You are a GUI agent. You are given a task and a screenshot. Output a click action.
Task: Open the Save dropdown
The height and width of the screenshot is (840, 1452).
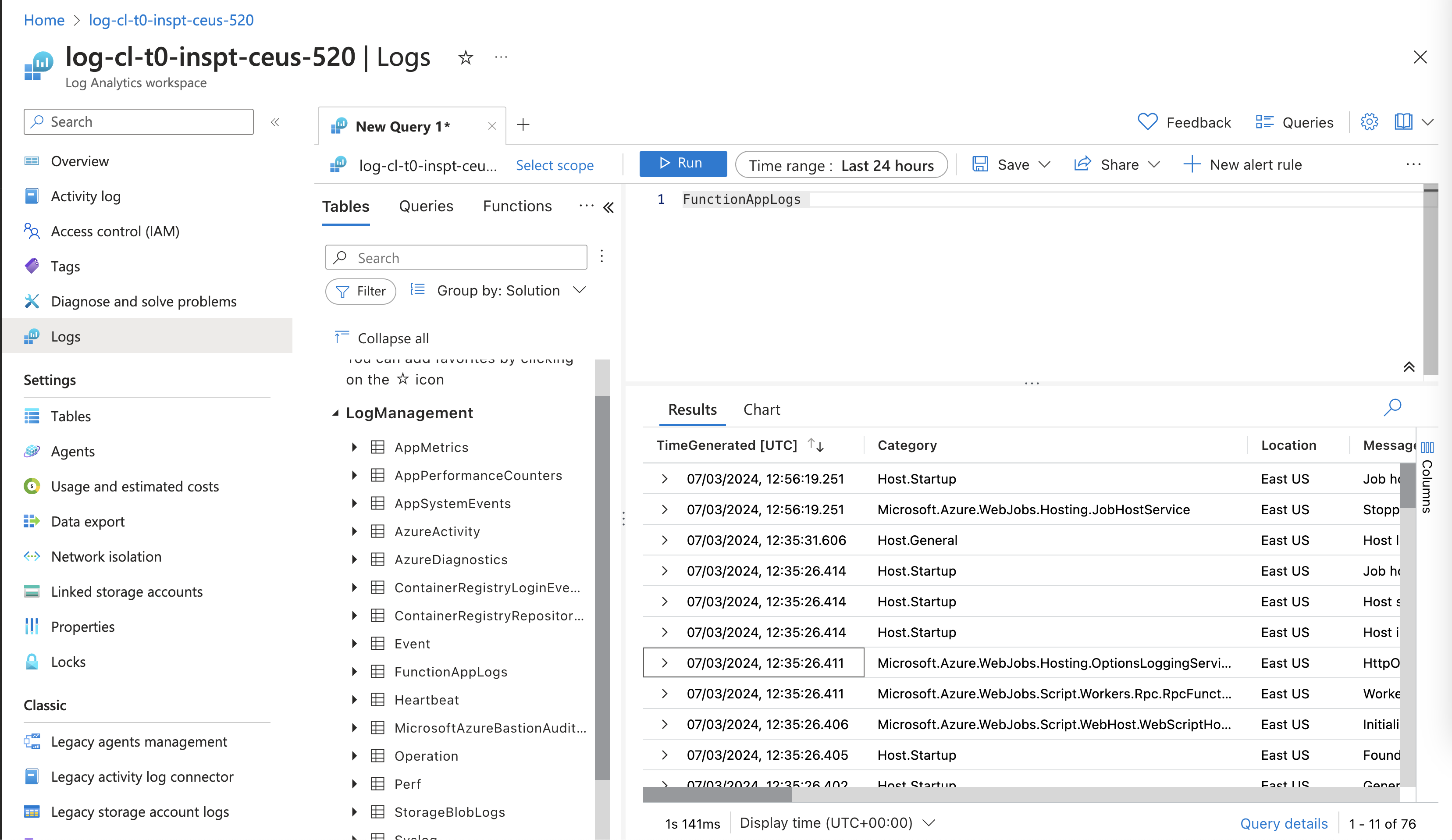point(1011,165)
